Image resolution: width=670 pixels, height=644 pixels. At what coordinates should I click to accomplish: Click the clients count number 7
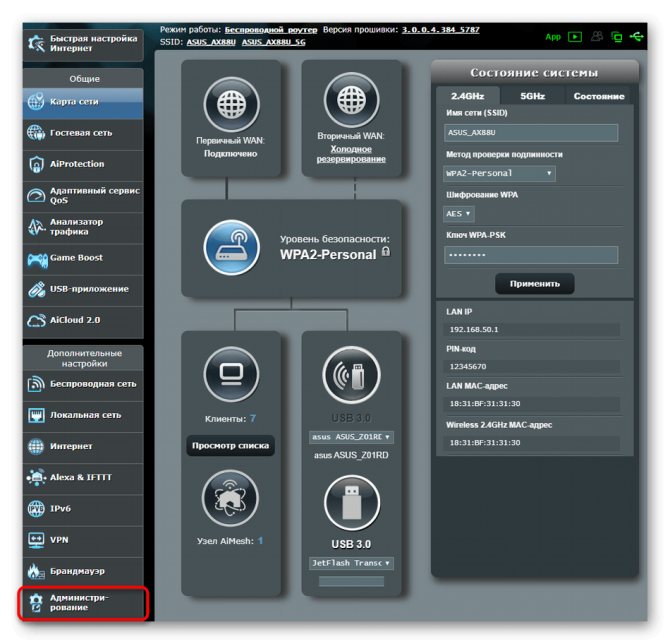coord(253,418)
